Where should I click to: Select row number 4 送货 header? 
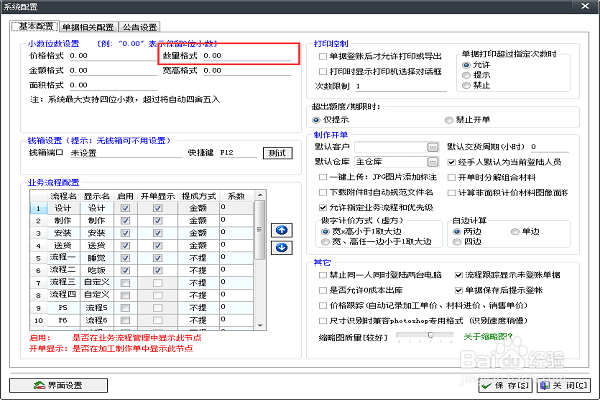38,246
